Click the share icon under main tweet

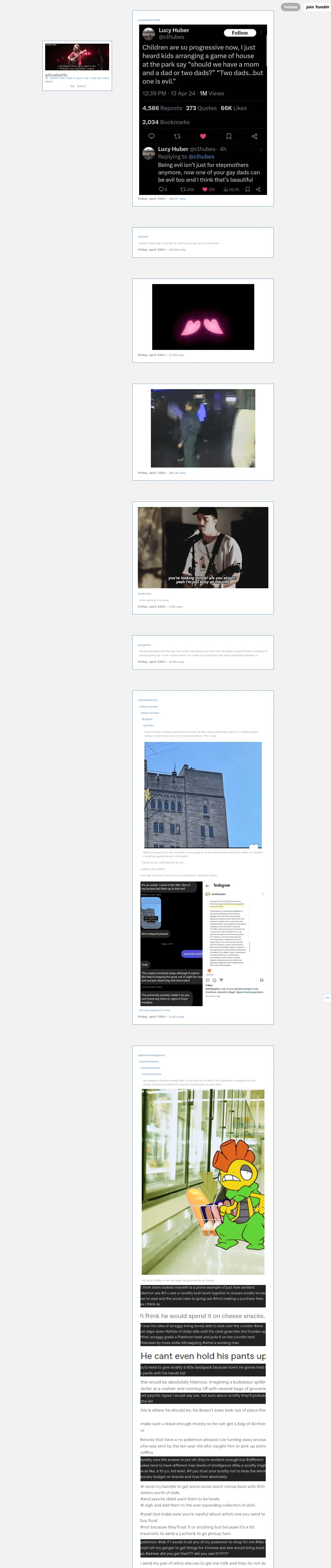point(254,136)
